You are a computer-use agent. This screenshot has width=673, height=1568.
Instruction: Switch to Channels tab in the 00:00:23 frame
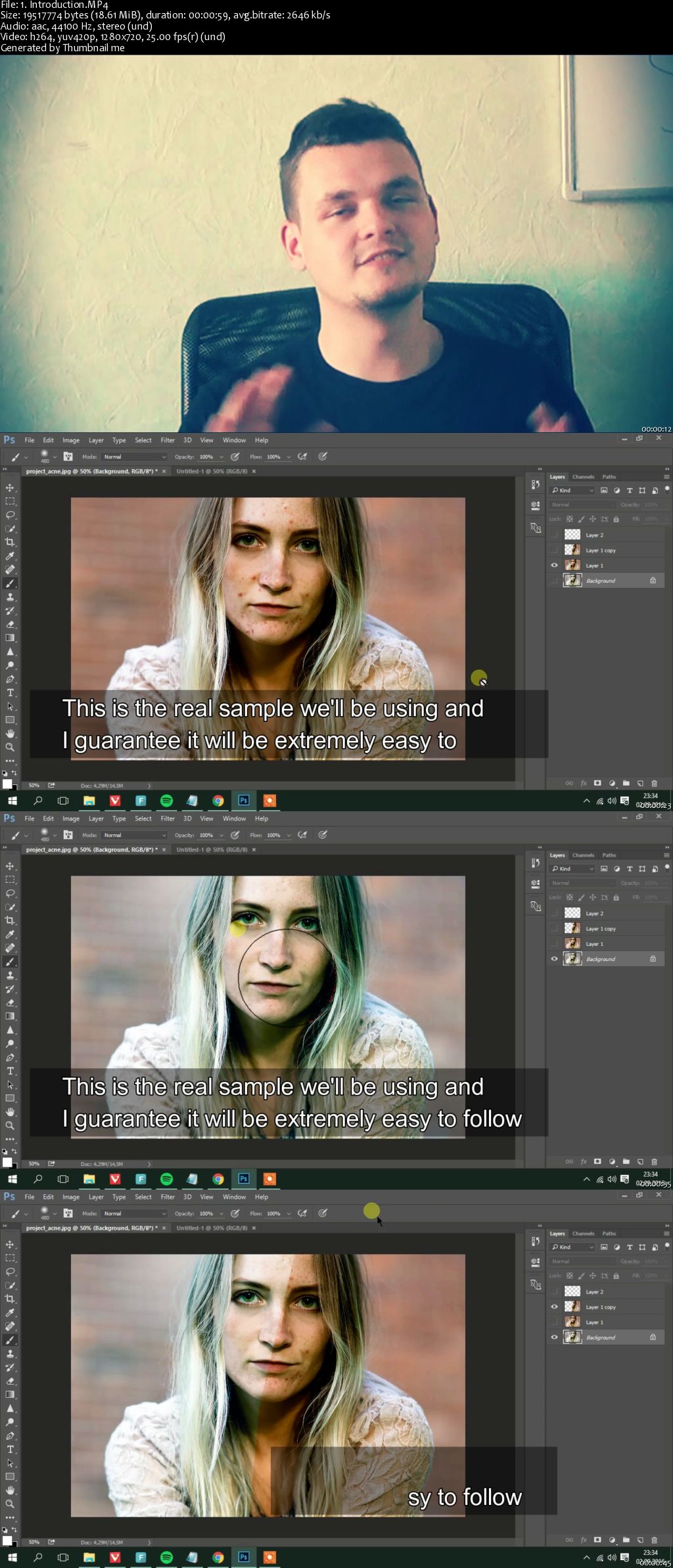coord(583,477)
